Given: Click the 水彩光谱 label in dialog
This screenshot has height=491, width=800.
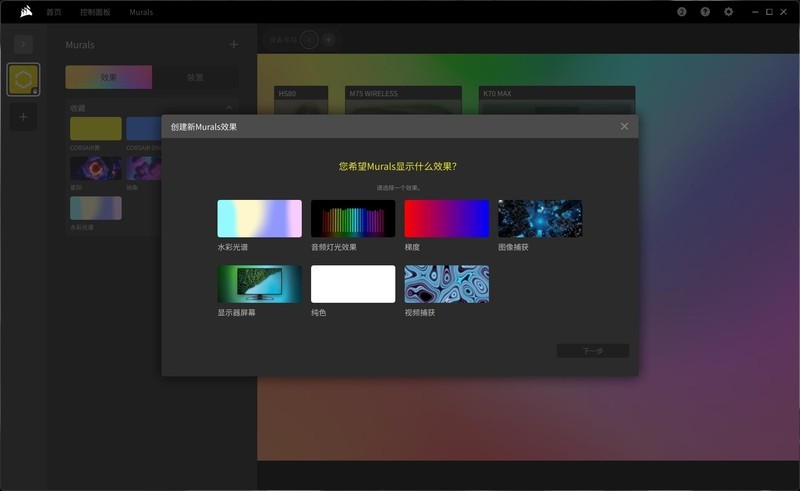Looking at the screenshot, I should [233, 247].
